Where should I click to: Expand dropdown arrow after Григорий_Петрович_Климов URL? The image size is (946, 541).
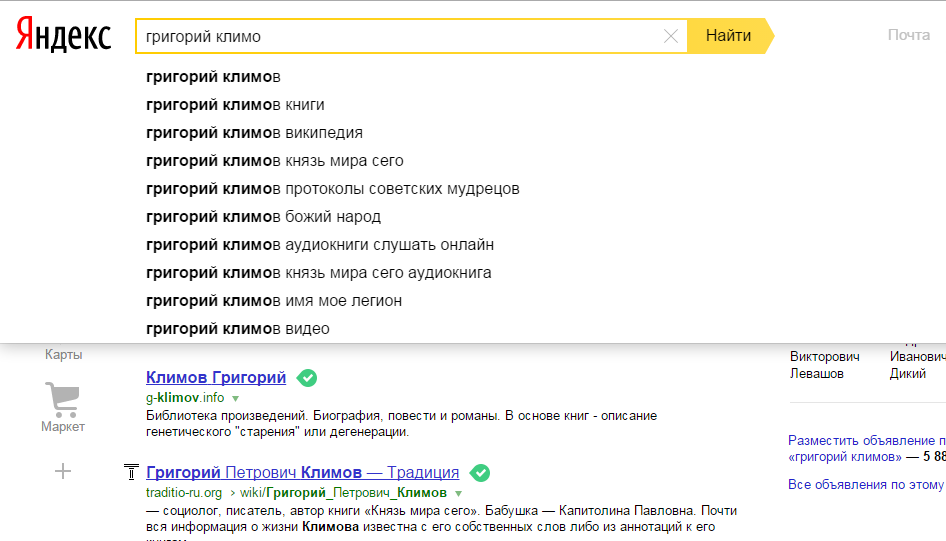[x=459, y=493]
